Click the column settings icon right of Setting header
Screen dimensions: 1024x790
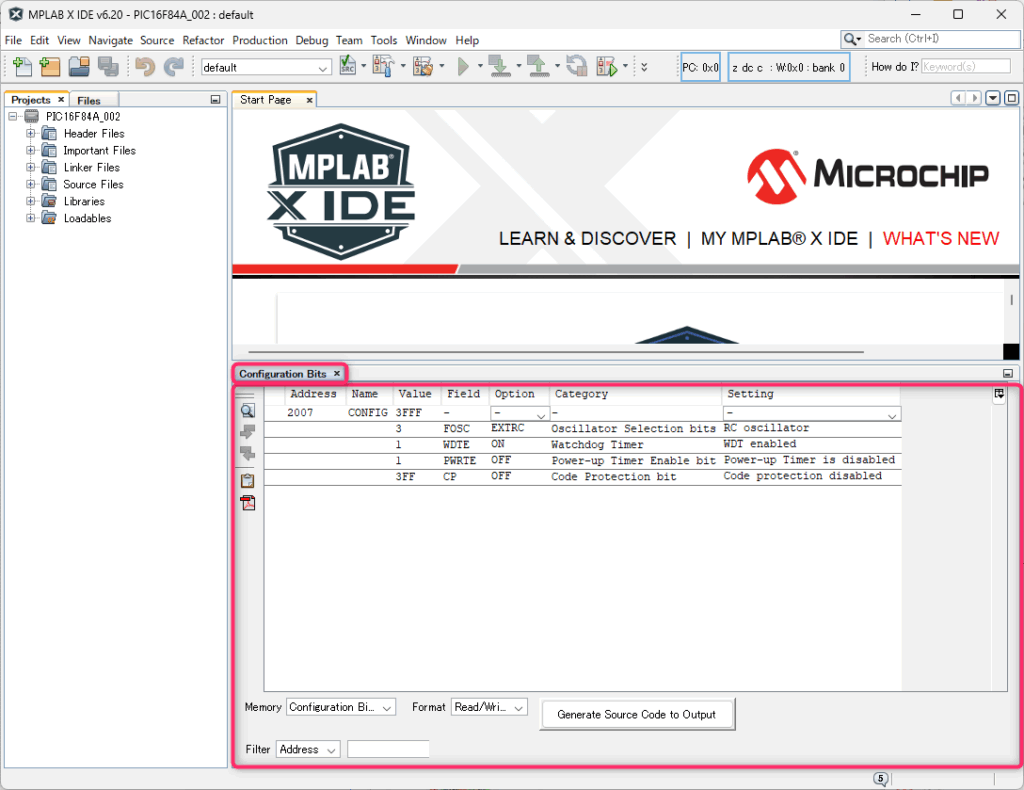(x=999, y=394)
